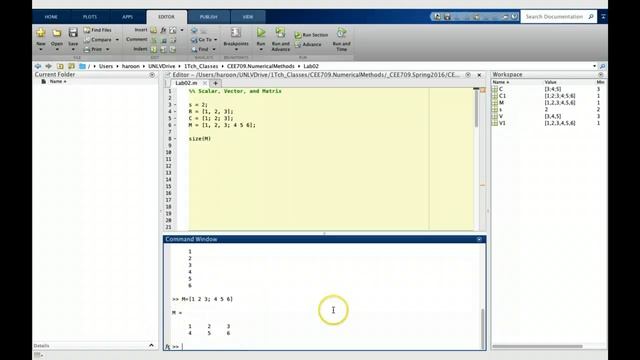This screenshot has width=640, height=360.
Task: Save the script with the Save icon
Action: click(x=73, y=33)
